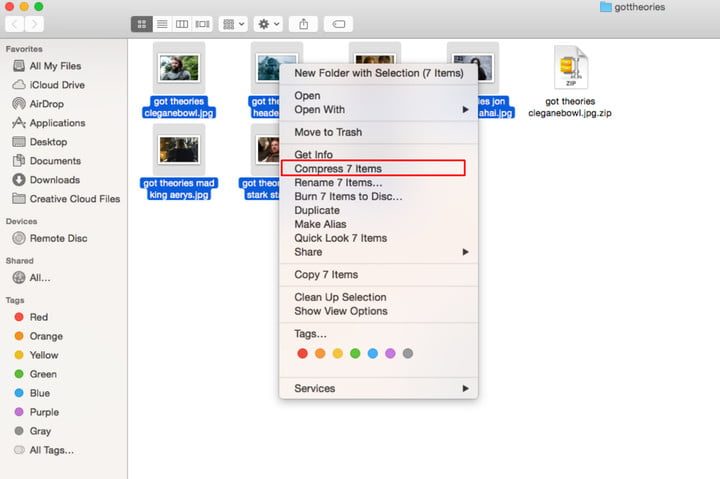720x479 pixels.
Task: Switch to list view in toolbar
Action: tap(161, 23)
